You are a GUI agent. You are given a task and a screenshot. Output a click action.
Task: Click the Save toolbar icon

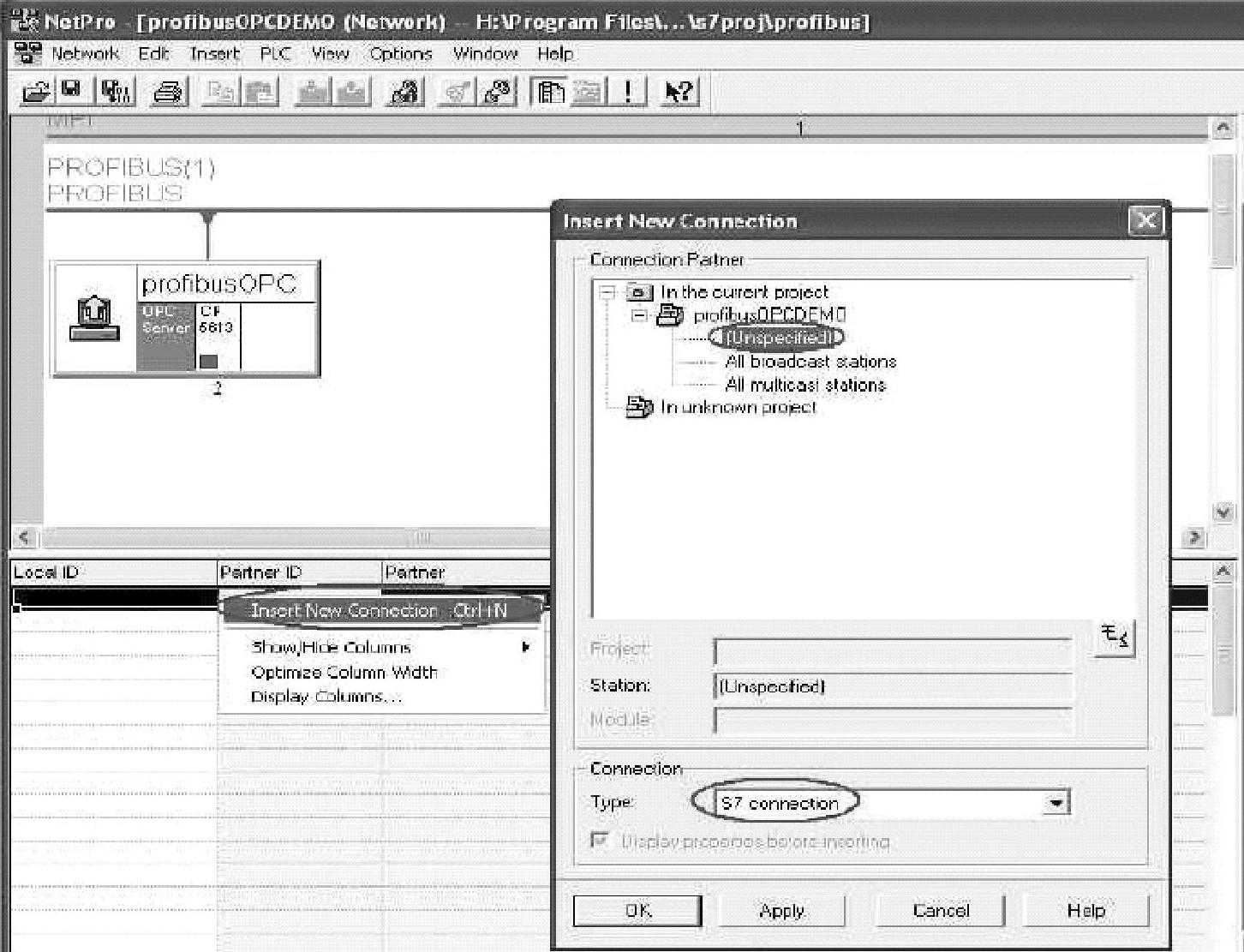(71, 92)
